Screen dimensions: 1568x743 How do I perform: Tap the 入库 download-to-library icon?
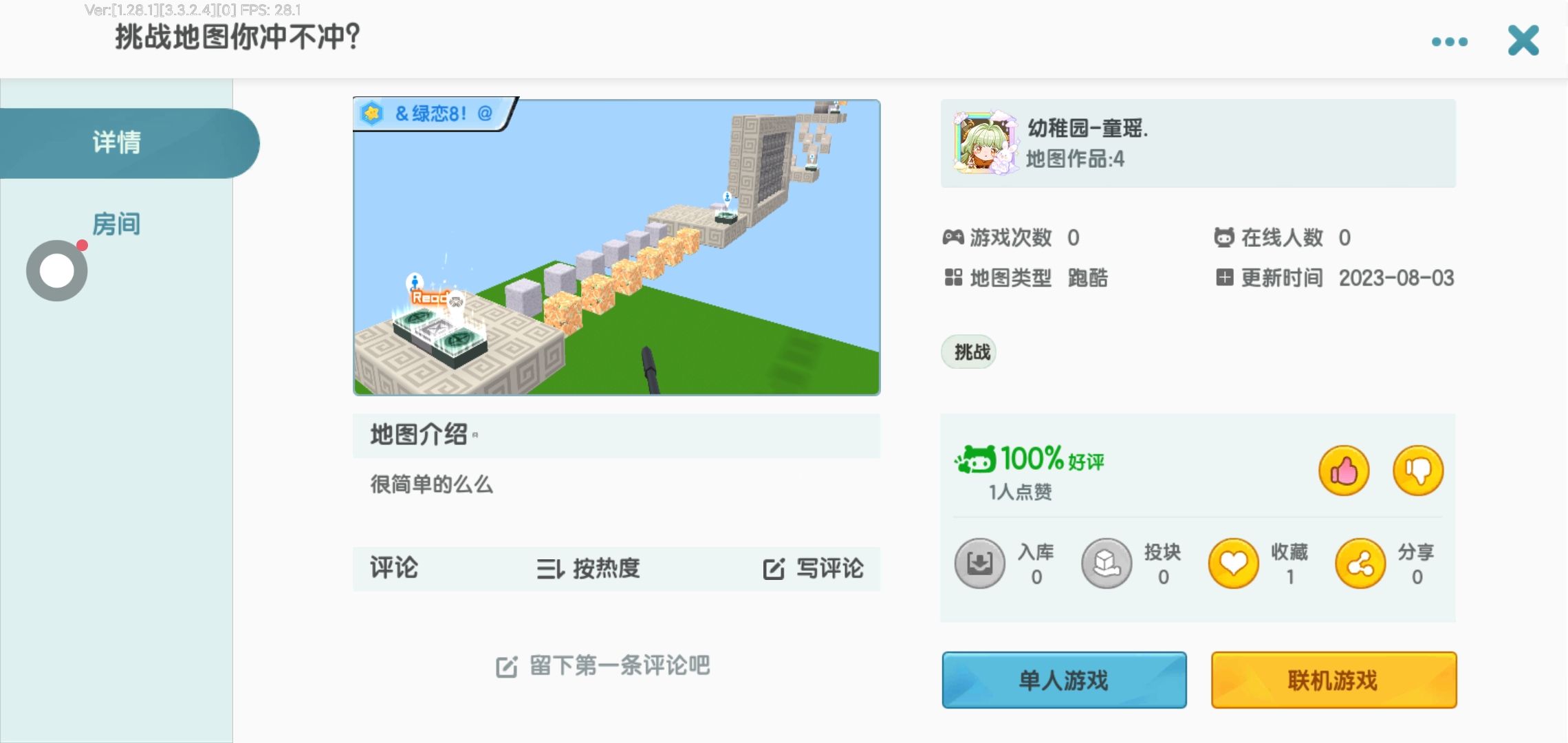(x=980, y=563)
